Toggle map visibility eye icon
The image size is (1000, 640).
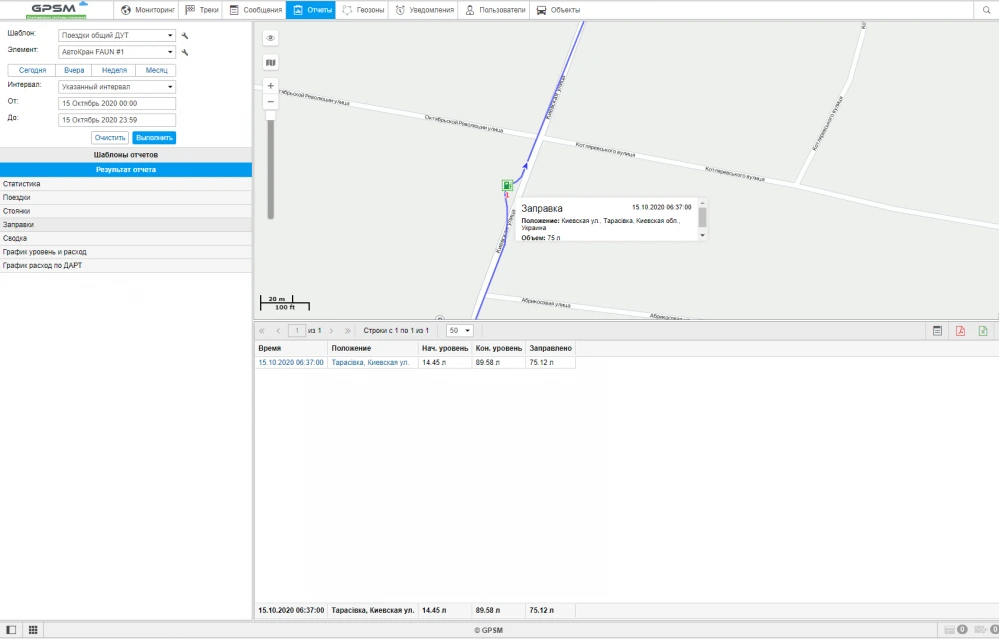tap(270, 38)
